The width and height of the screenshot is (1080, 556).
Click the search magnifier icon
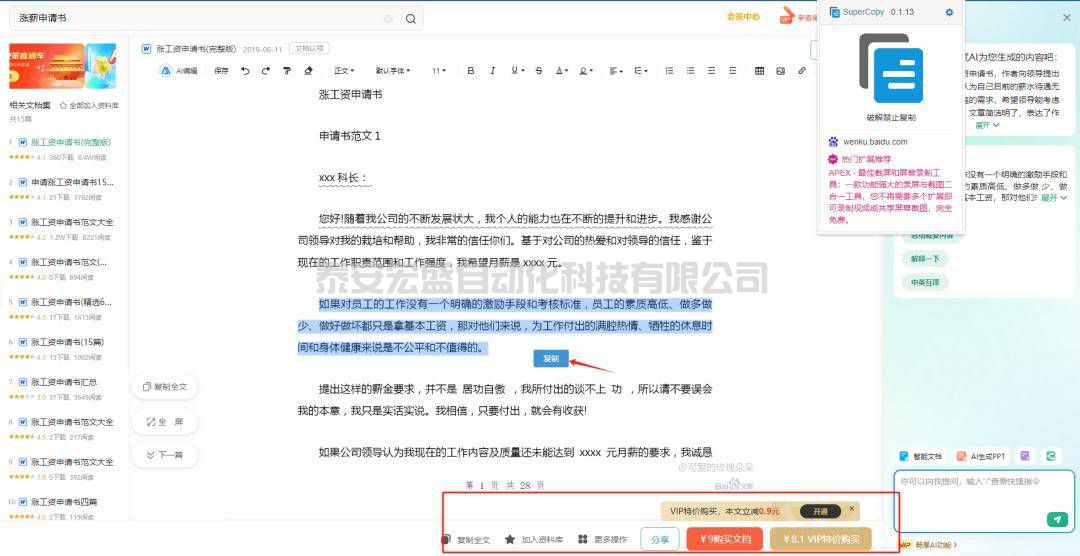point(410,19)
